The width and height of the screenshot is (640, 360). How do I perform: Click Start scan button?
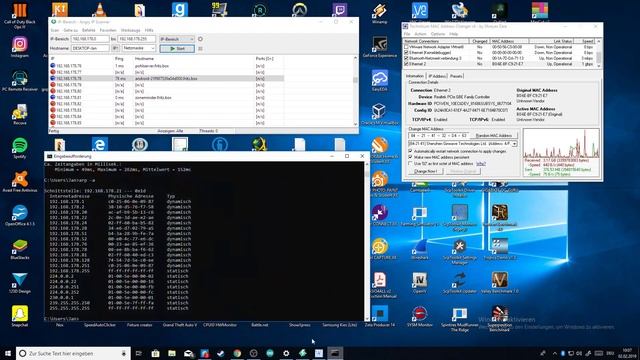pyautogui.click(x=177, y=49)
